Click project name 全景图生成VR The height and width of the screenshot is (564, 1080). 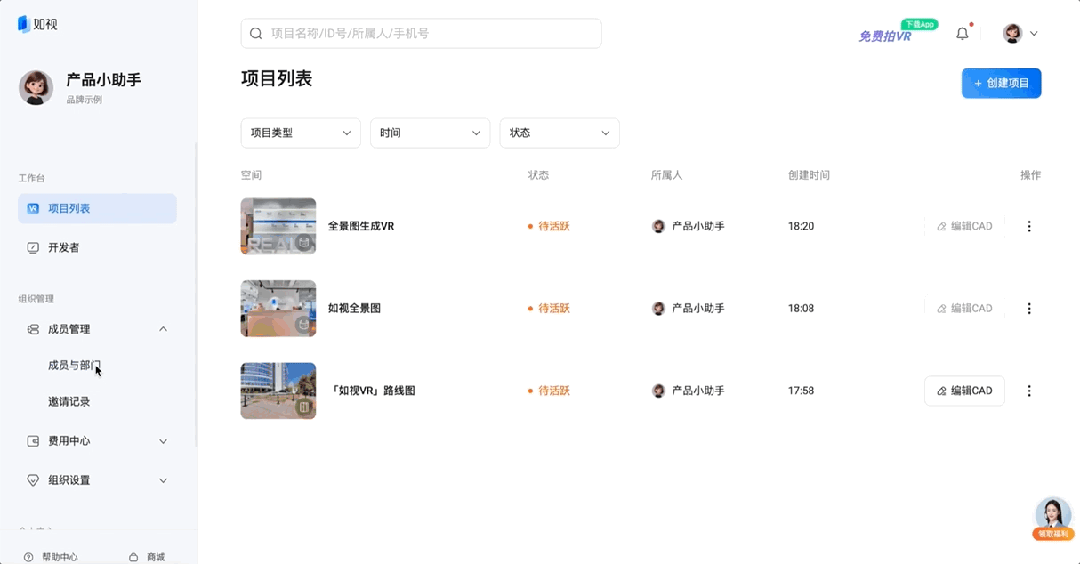click(361, 226)
